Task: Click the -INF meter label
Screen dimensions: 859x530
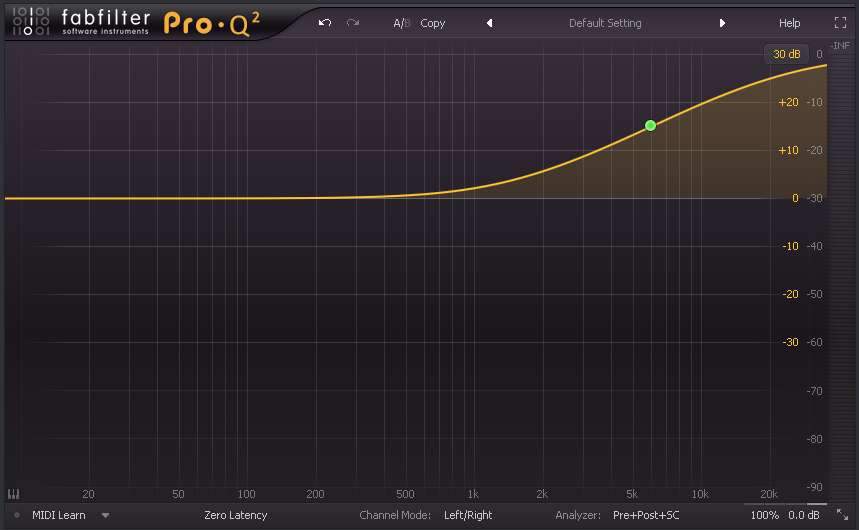Action: pyautogui.click(x=840, y=45)
